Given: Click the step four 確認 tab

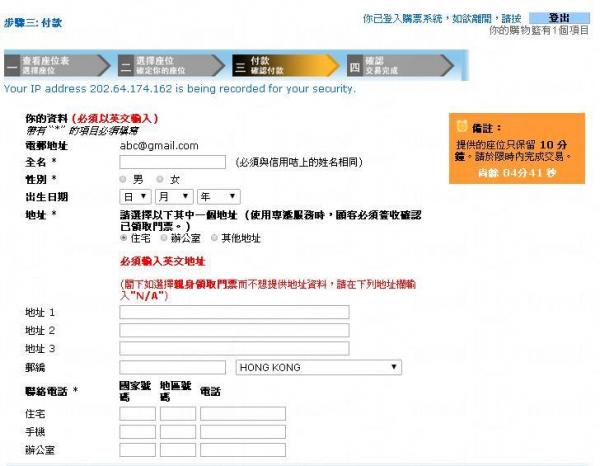Looking at the screenshot, I should pyautogui.click(x=398, y=66).
